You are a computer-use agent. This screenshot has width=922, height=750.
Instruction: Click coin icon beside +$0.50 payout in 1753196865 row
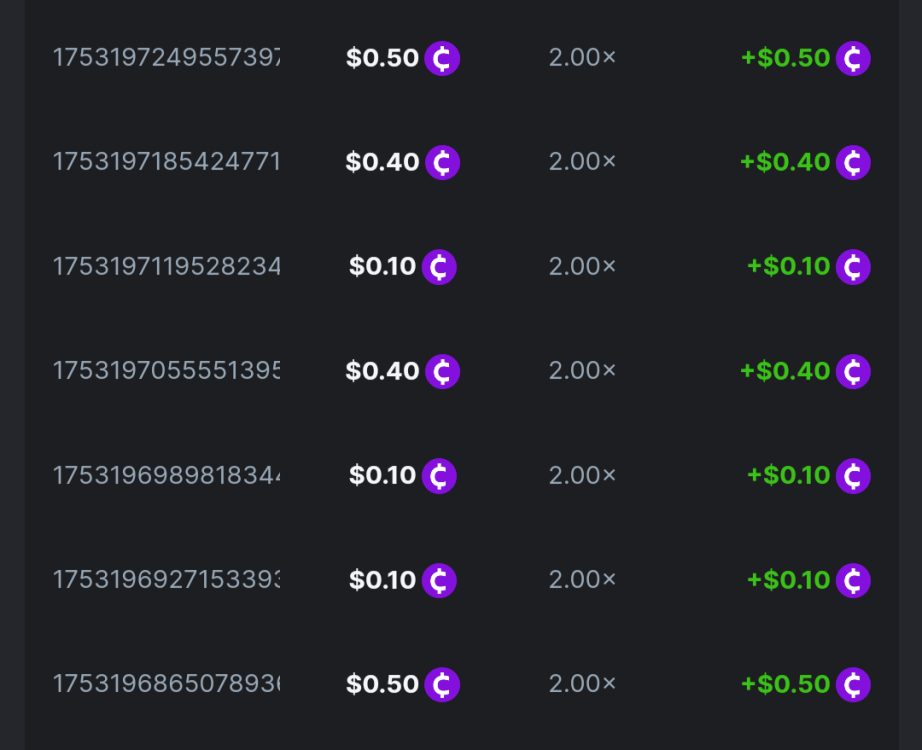coord(853,684)
